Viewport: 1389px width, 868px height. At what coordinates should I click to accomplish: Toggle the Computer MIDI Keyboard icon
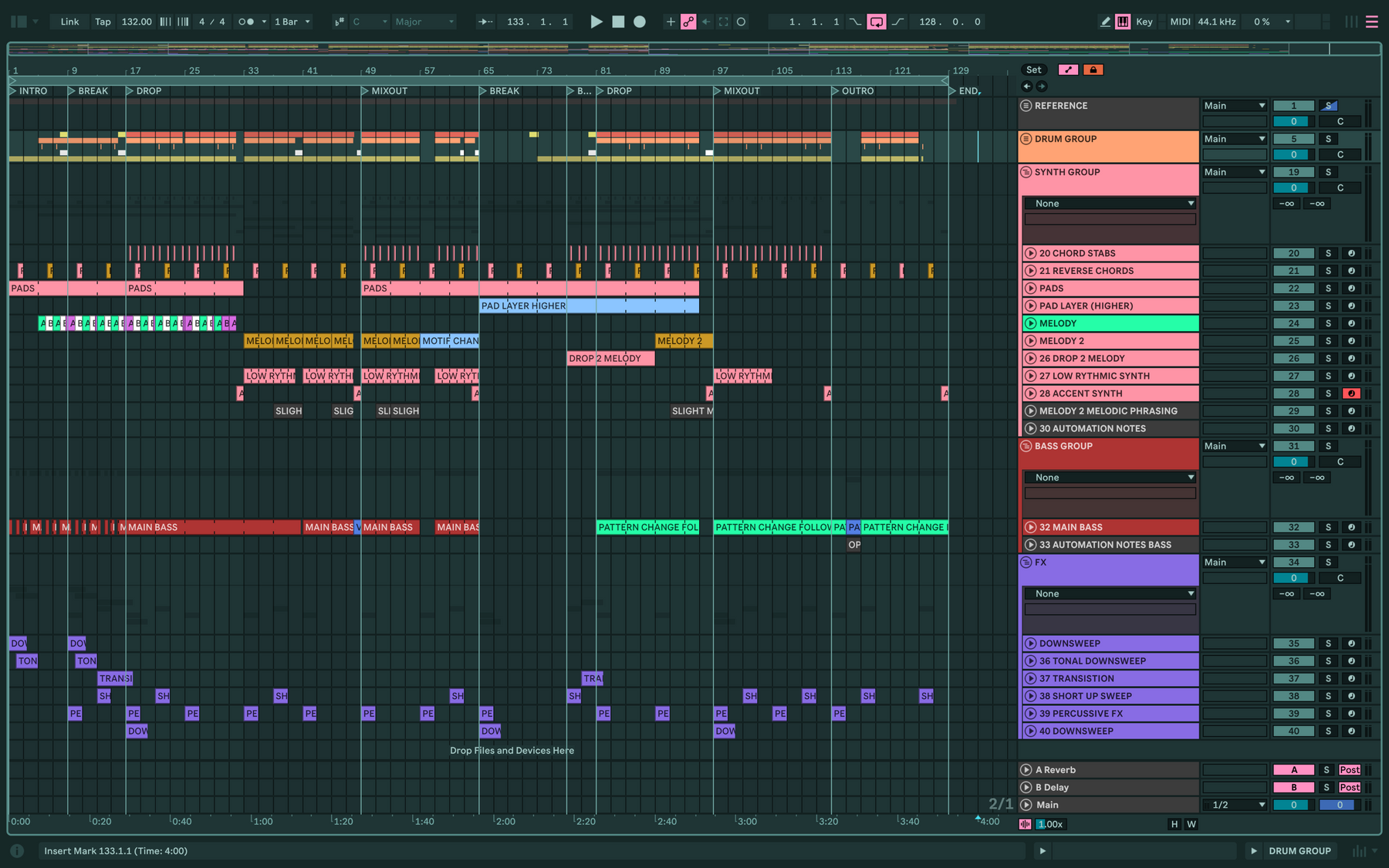coord(1123,22)
